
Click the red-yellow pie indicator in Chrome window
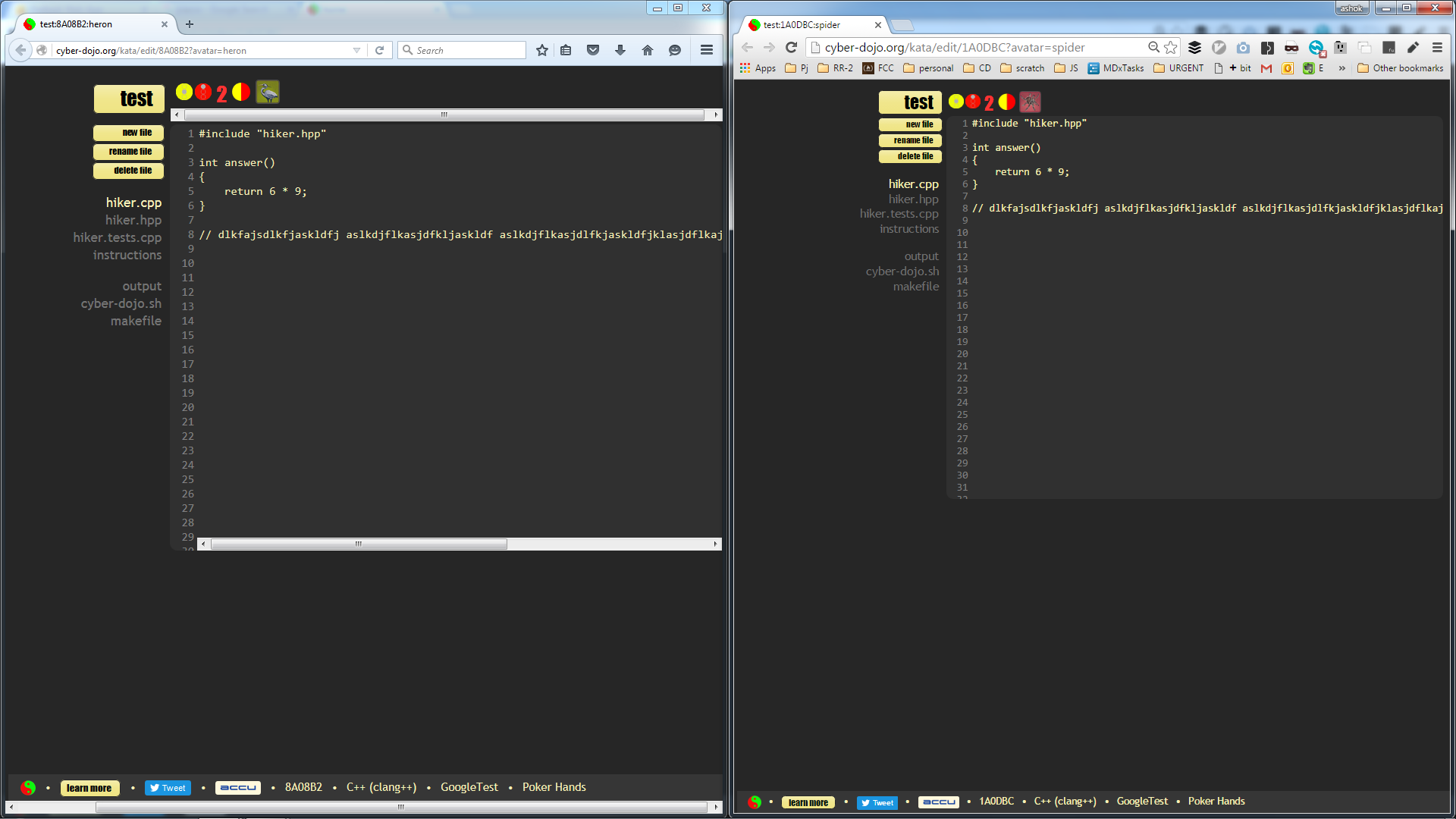(x=1007, y=102)
